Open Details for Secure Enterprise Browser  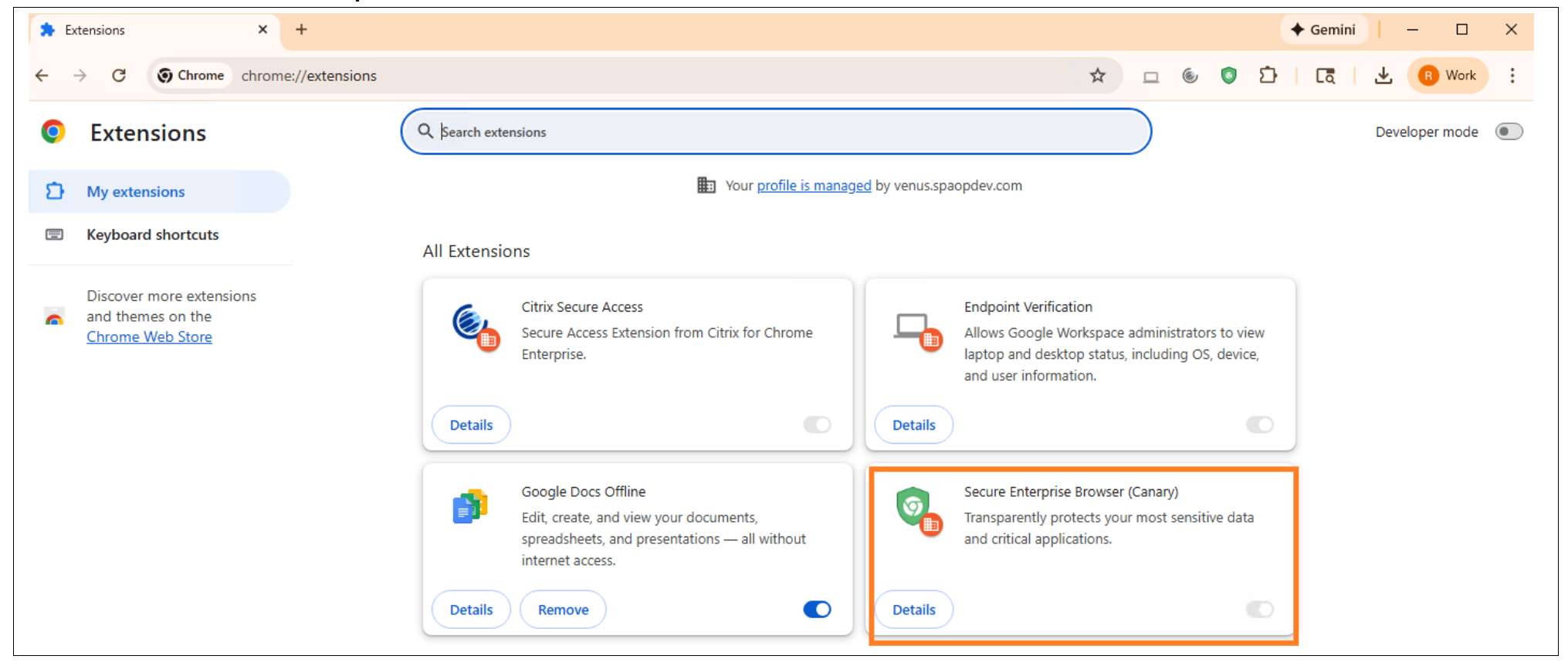913,610
